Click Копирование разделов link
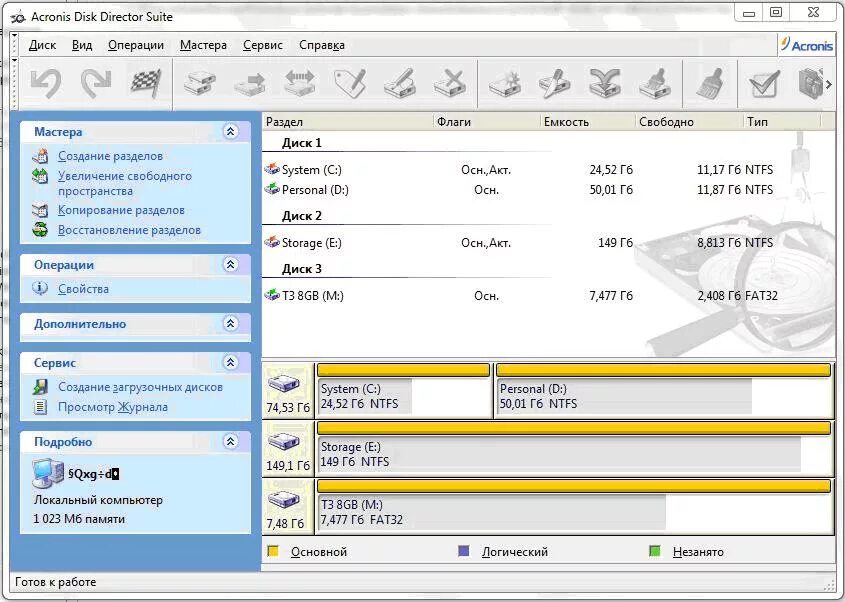Screen dimensions: 845x602 tap(121, 210)
